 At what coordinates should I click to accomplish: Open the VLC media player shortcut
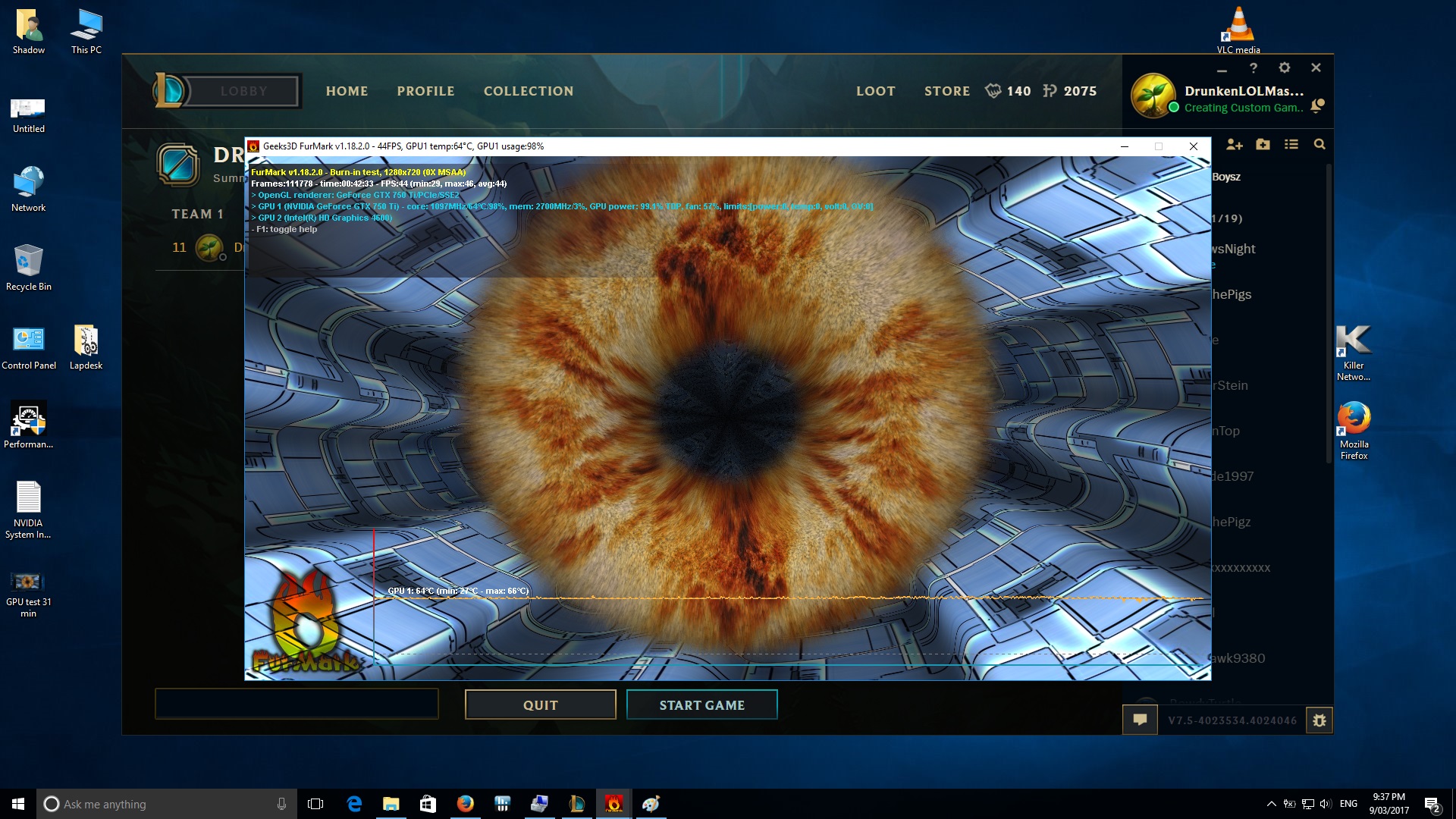[x=1238, y=30]
